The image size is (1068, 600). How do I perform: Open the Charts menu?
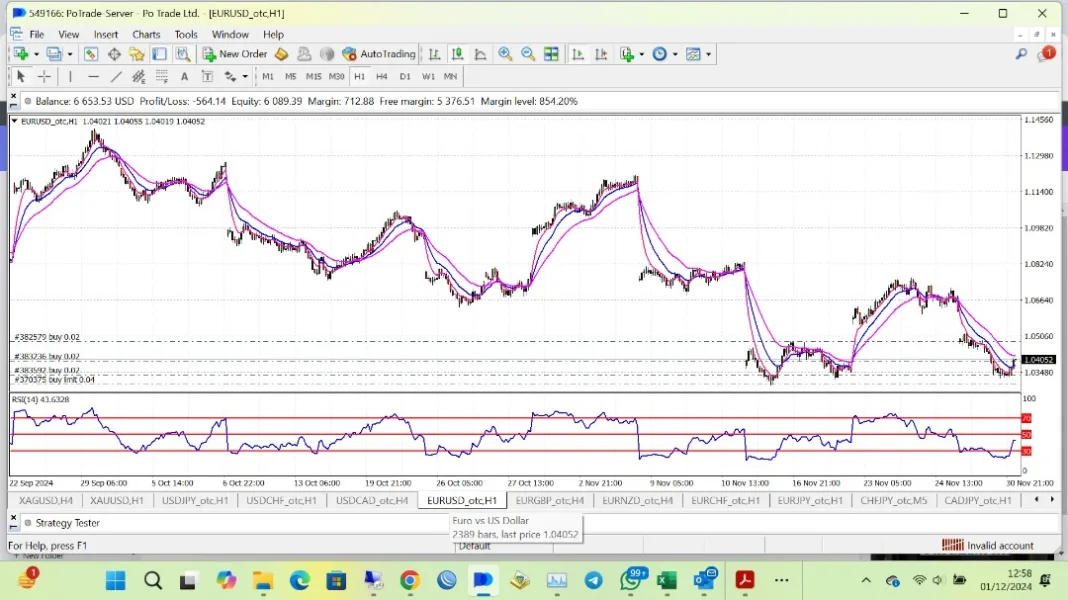[146, 34]
